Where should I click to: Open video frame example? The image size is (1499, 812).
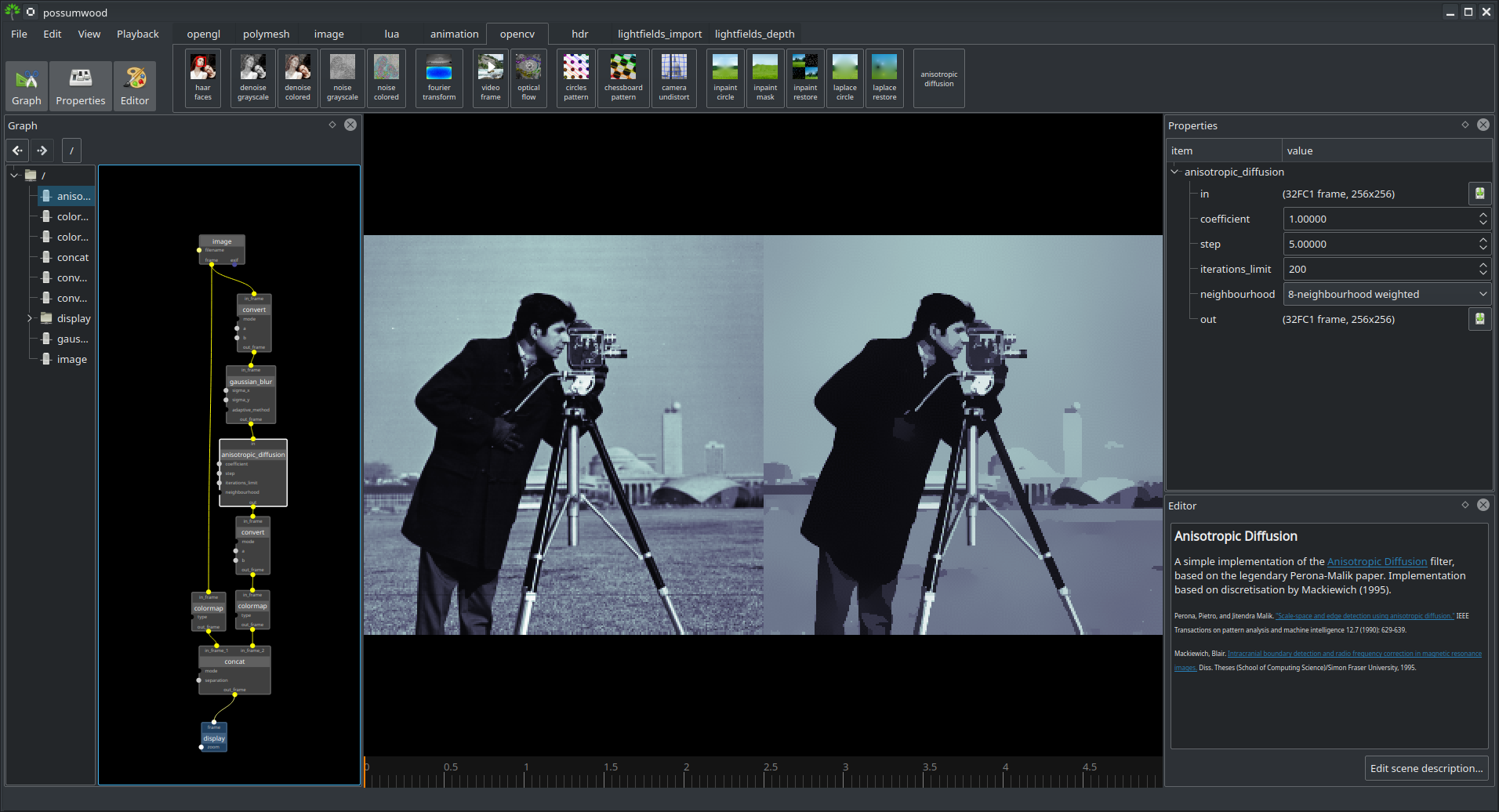(x=491, y=78)
